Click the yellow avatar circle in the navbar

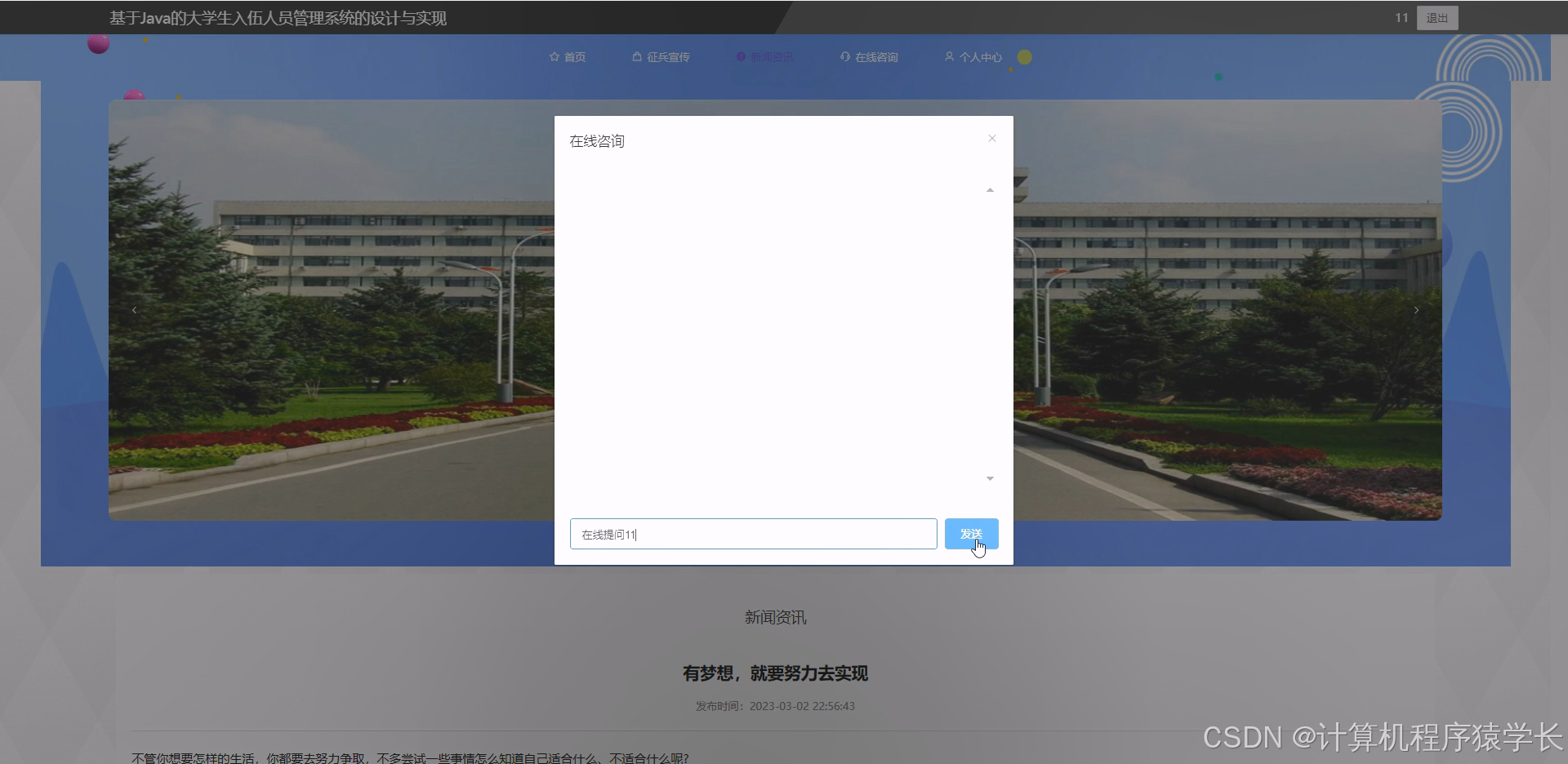1024,56
